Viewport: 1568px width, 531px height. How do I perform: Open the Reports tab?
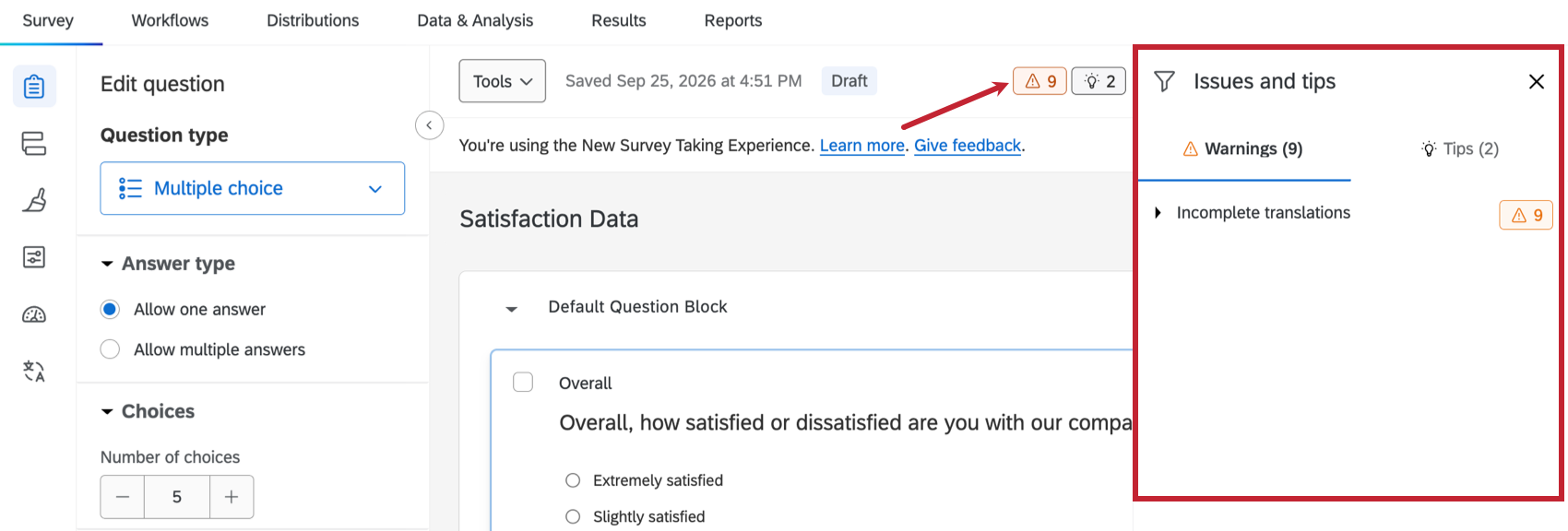[x=733, y=20]
